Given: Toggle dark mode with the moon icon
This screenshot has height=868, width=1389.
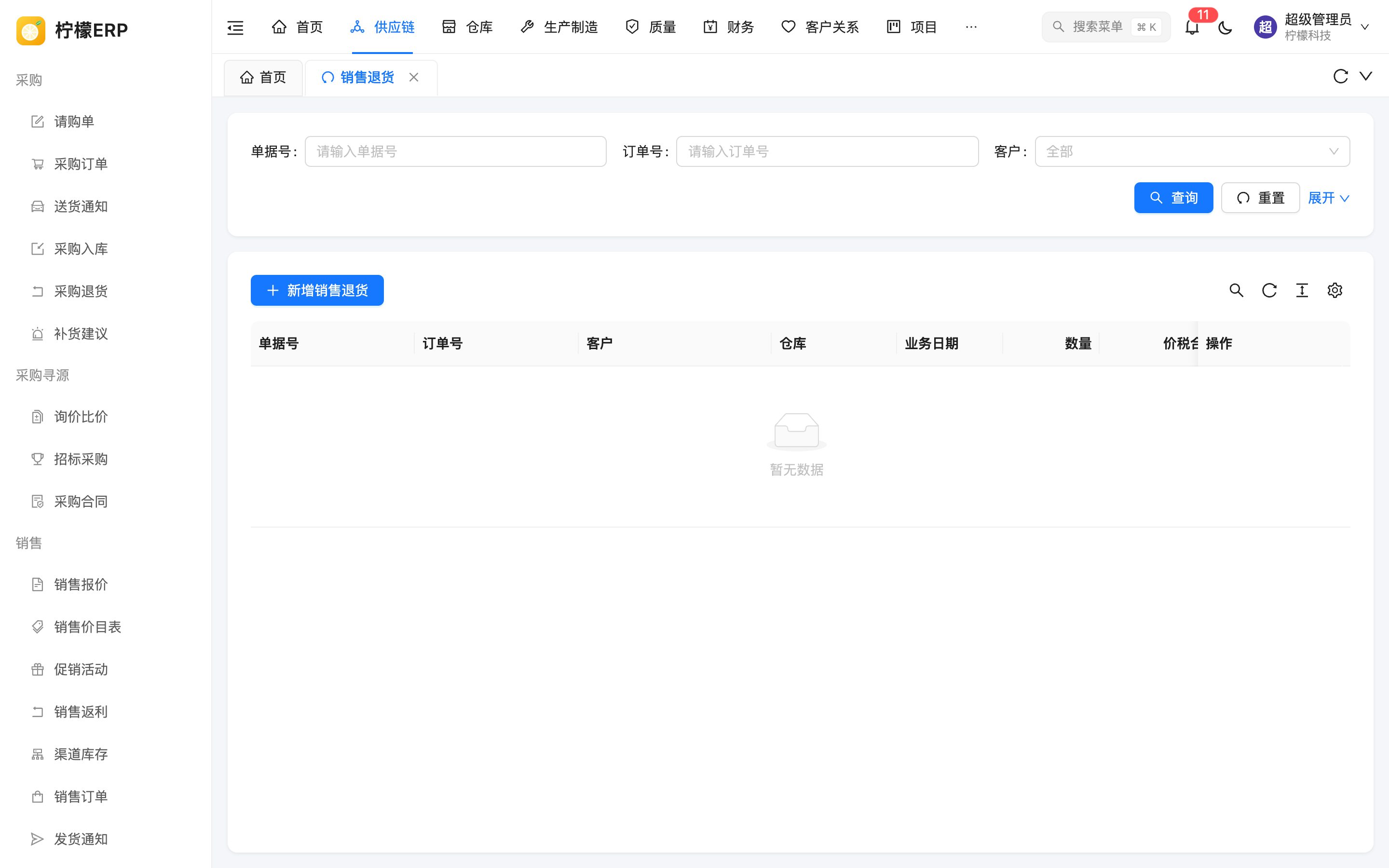Looking at the screenshot, I should coord(1225,27).
